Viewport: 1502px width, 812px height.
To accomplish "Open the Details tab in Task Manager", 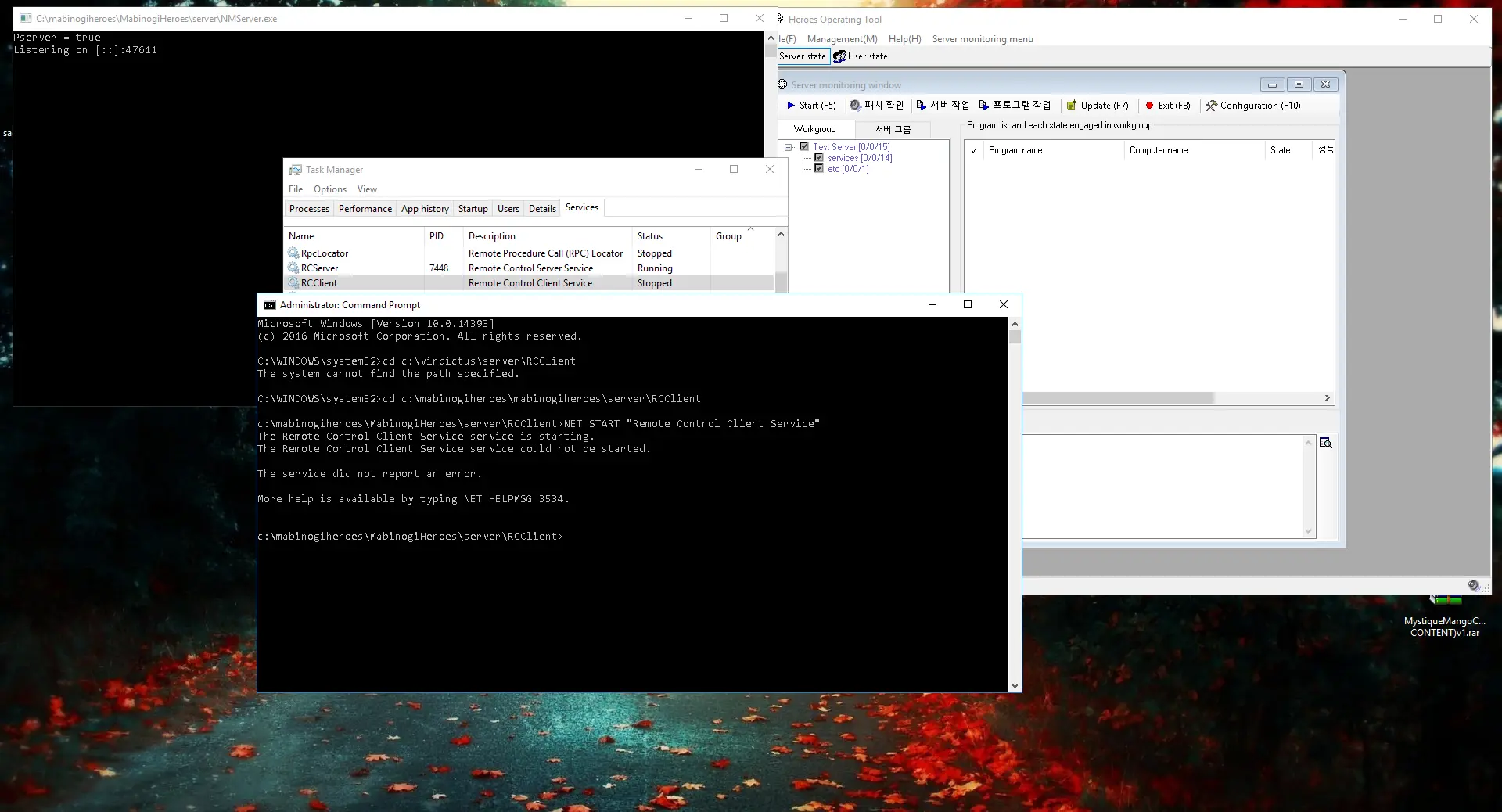I will point(542,209).
